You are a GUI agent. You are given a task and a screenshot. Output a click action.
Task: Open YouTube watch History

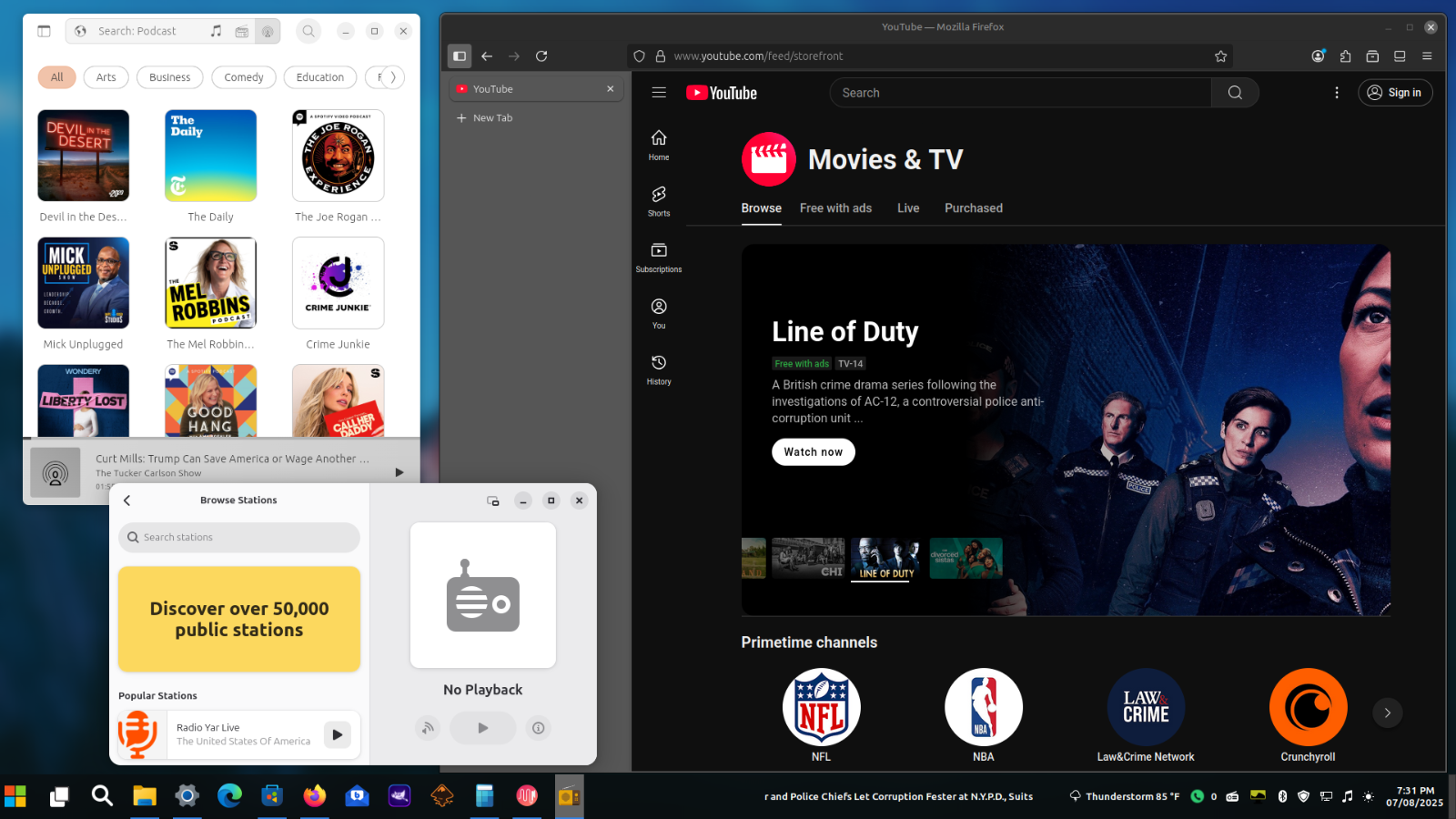coord(659,369)
